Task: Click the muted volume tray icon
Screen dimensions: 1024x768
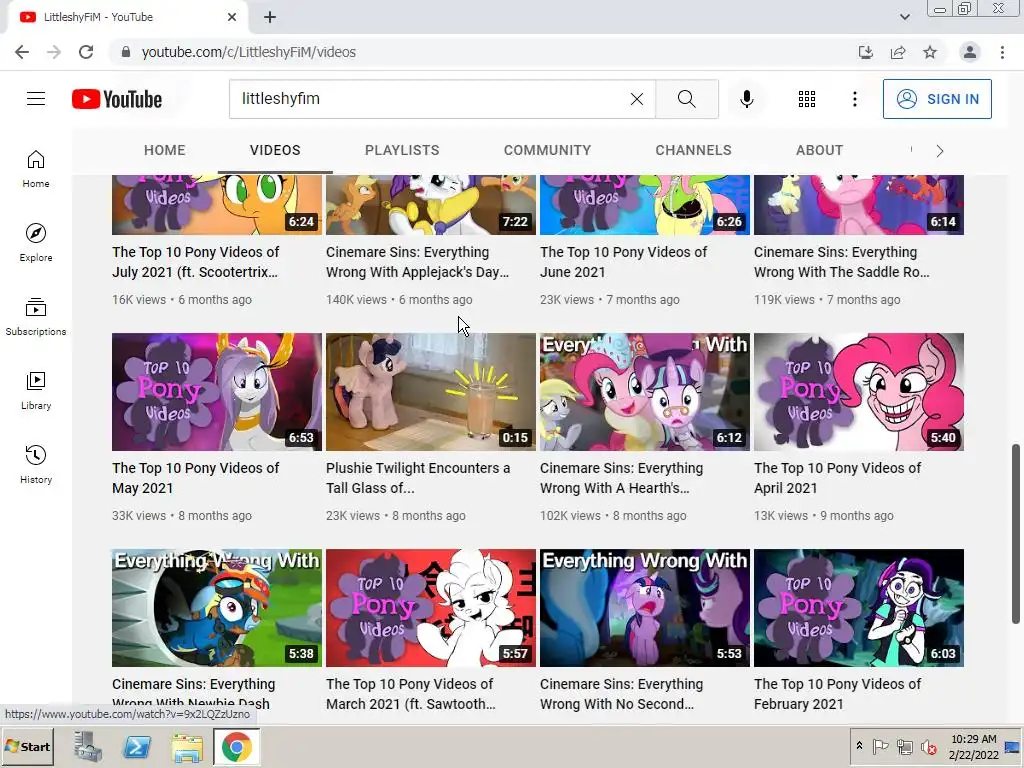Action: tap(928, 746)
